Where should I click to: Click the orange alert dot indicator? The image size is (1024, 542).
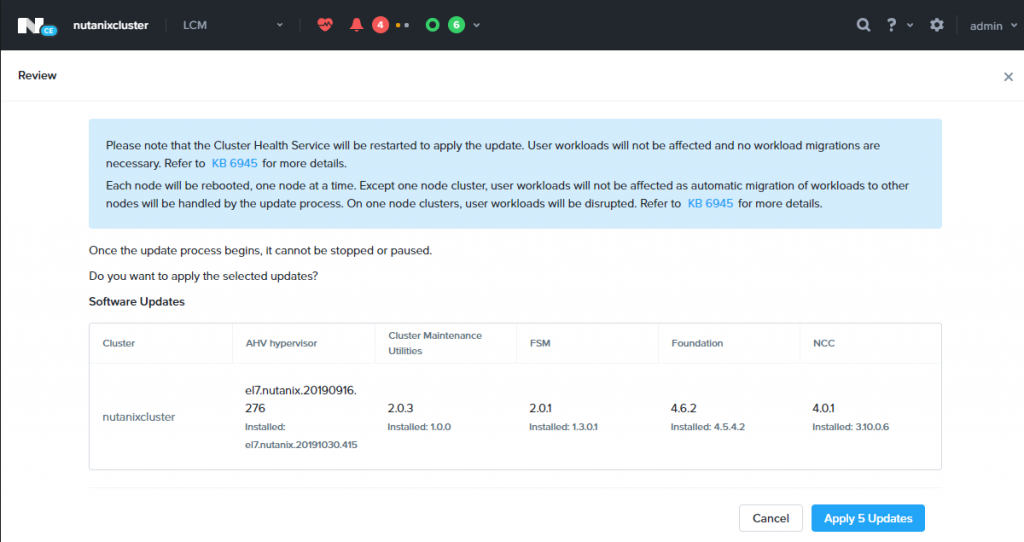(x=398, y=25)
